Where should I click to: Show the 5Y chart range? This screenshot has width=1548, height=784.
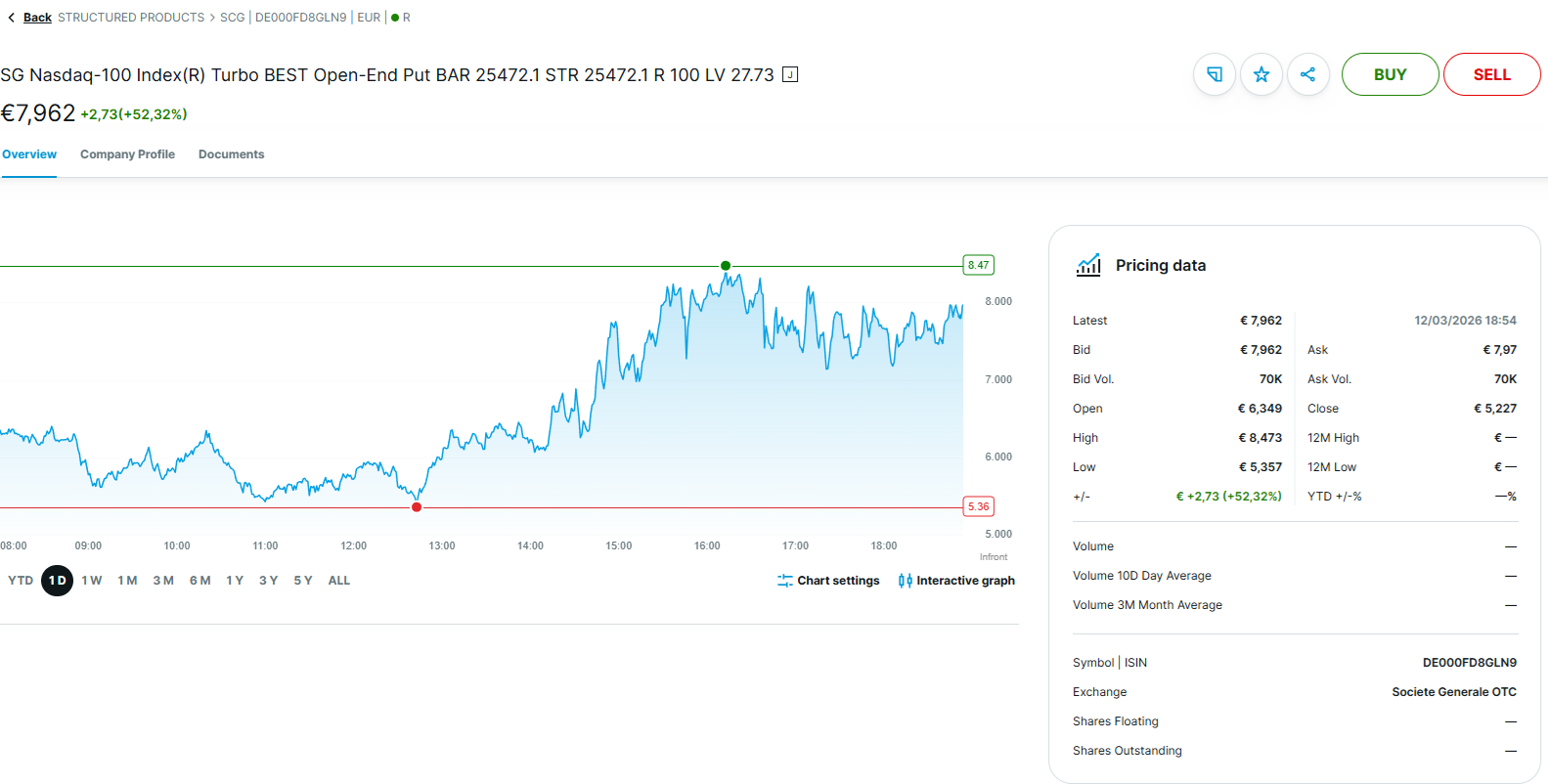(303, 581)
